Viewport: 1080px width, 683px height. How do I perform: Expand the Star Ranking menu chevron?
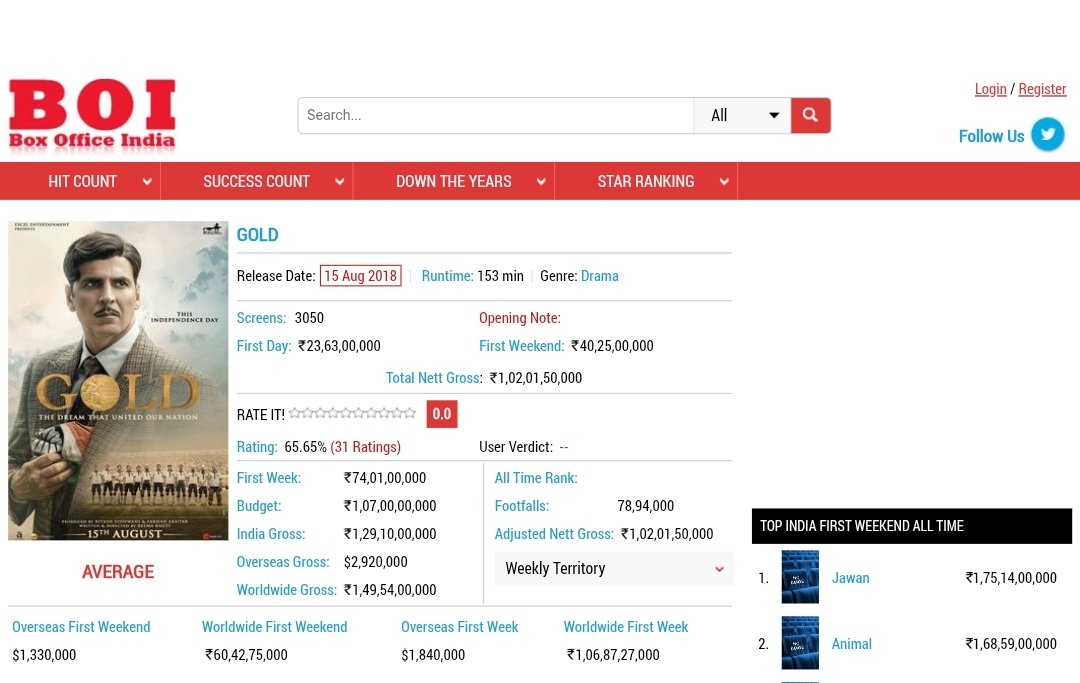coord(724,182)
